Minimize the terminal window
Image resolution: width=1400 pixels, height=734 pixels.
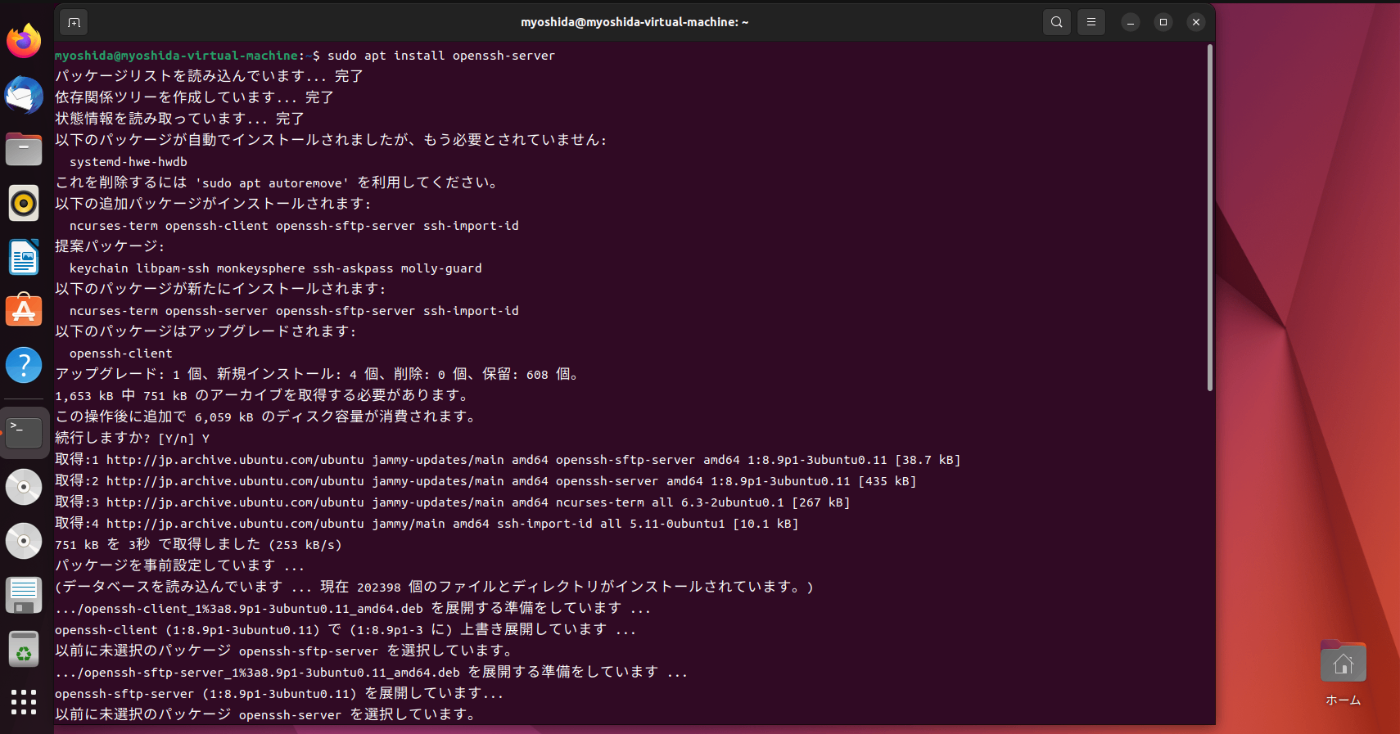tap(1130, 21)
